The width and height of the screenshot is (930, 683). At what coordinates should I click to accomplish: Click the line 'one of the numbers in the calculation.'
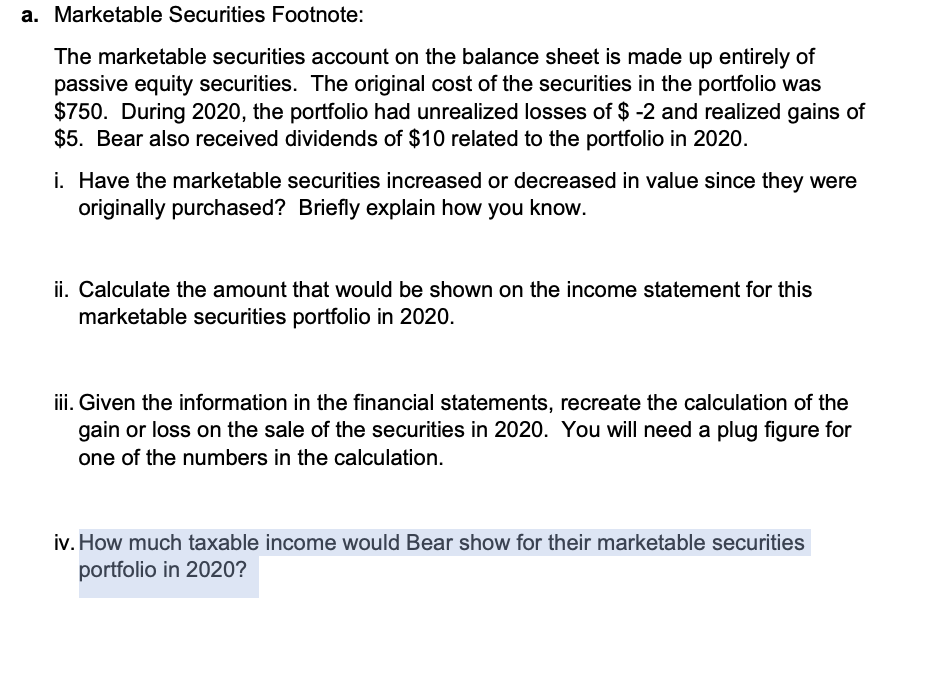tap(260, 458)
